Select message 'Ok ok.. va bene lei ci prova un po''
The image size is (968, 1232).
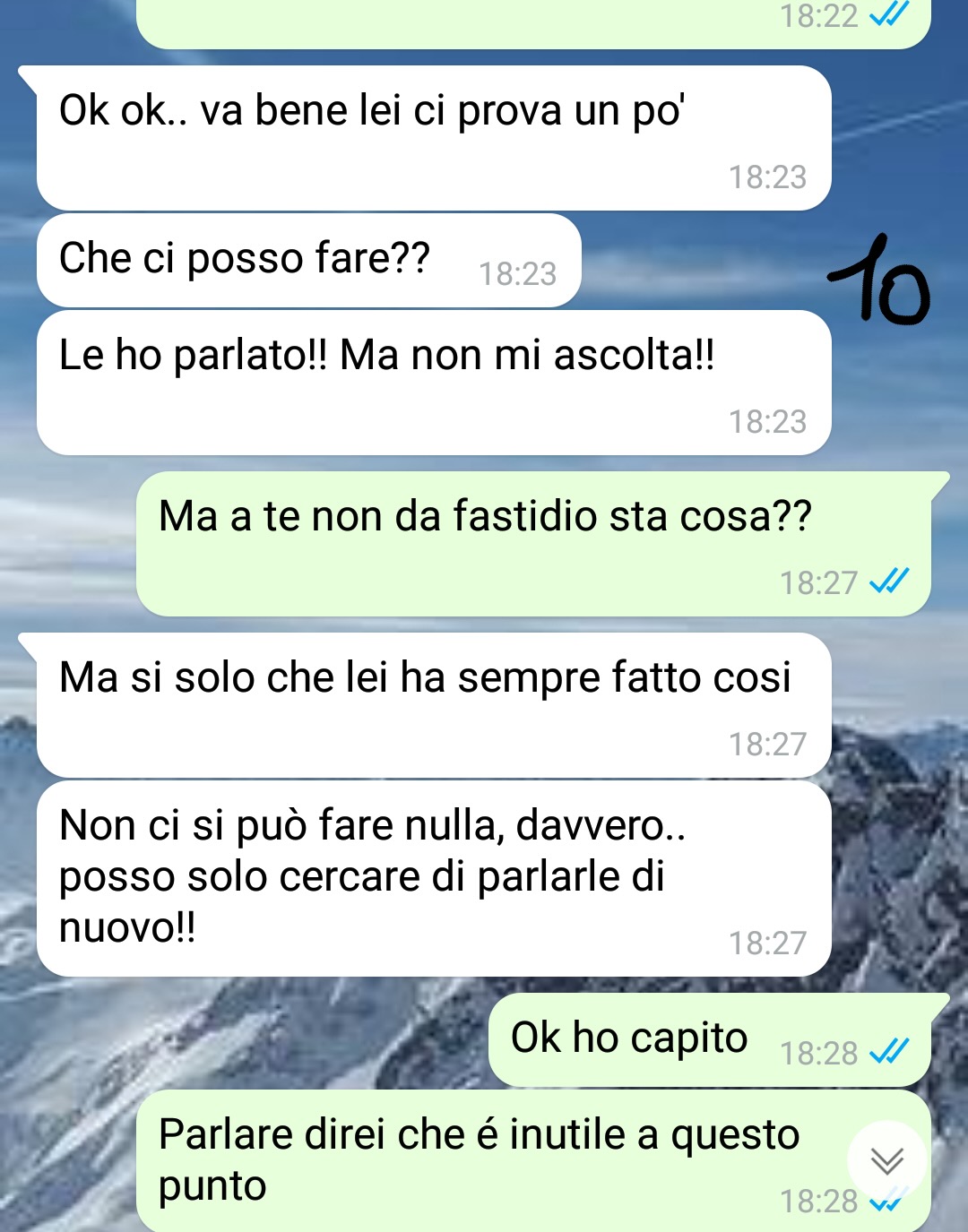coord(434,138)
